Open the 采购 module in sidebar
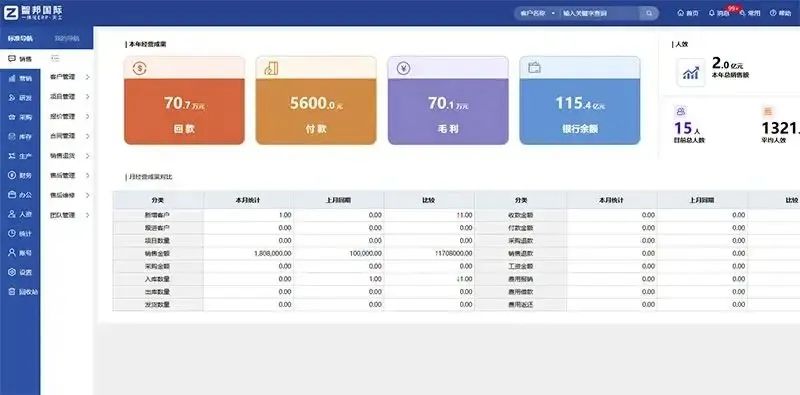Image resolution: width=800 pixels, height=395 pixels. pos(20,117)
